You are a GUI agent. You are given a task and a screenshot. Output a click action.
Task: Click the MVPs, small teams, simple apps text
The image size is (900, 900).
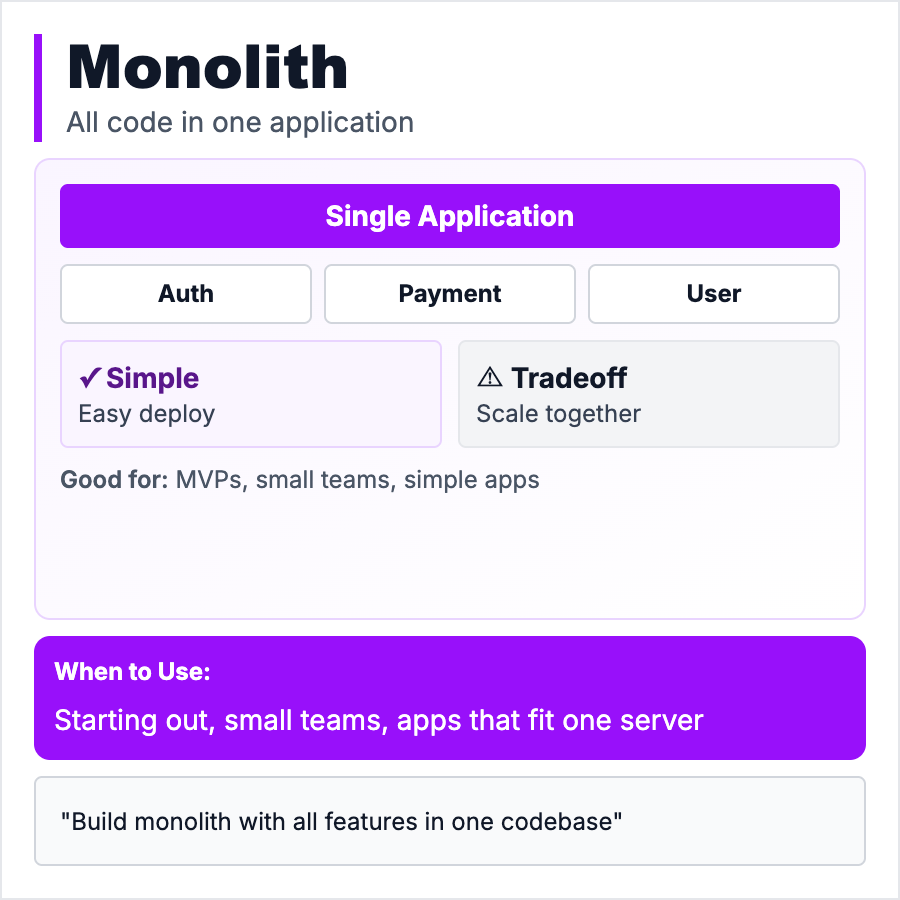[x=358, y=480]
